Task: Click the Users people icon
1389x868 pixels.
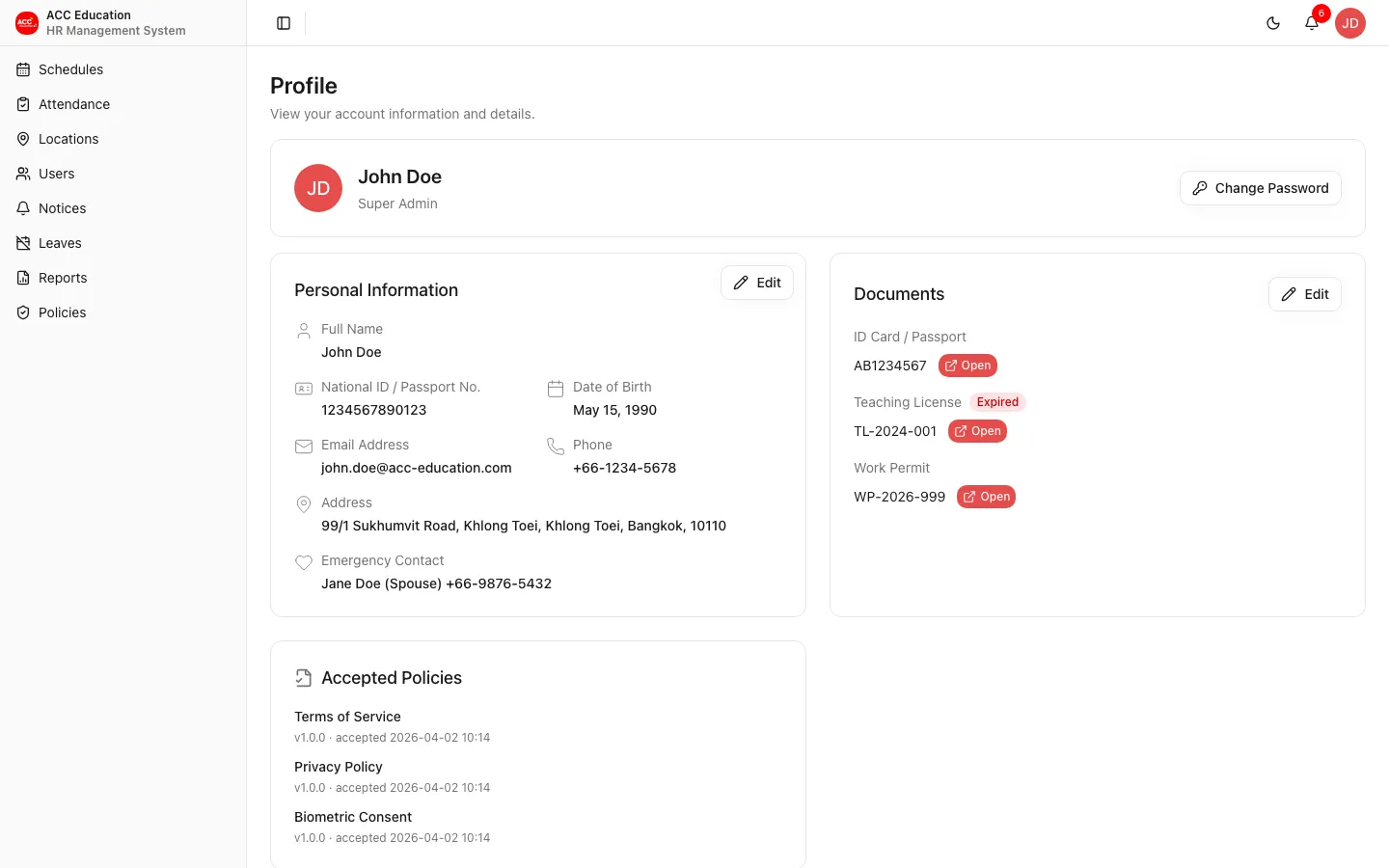Action: (23, 174)
